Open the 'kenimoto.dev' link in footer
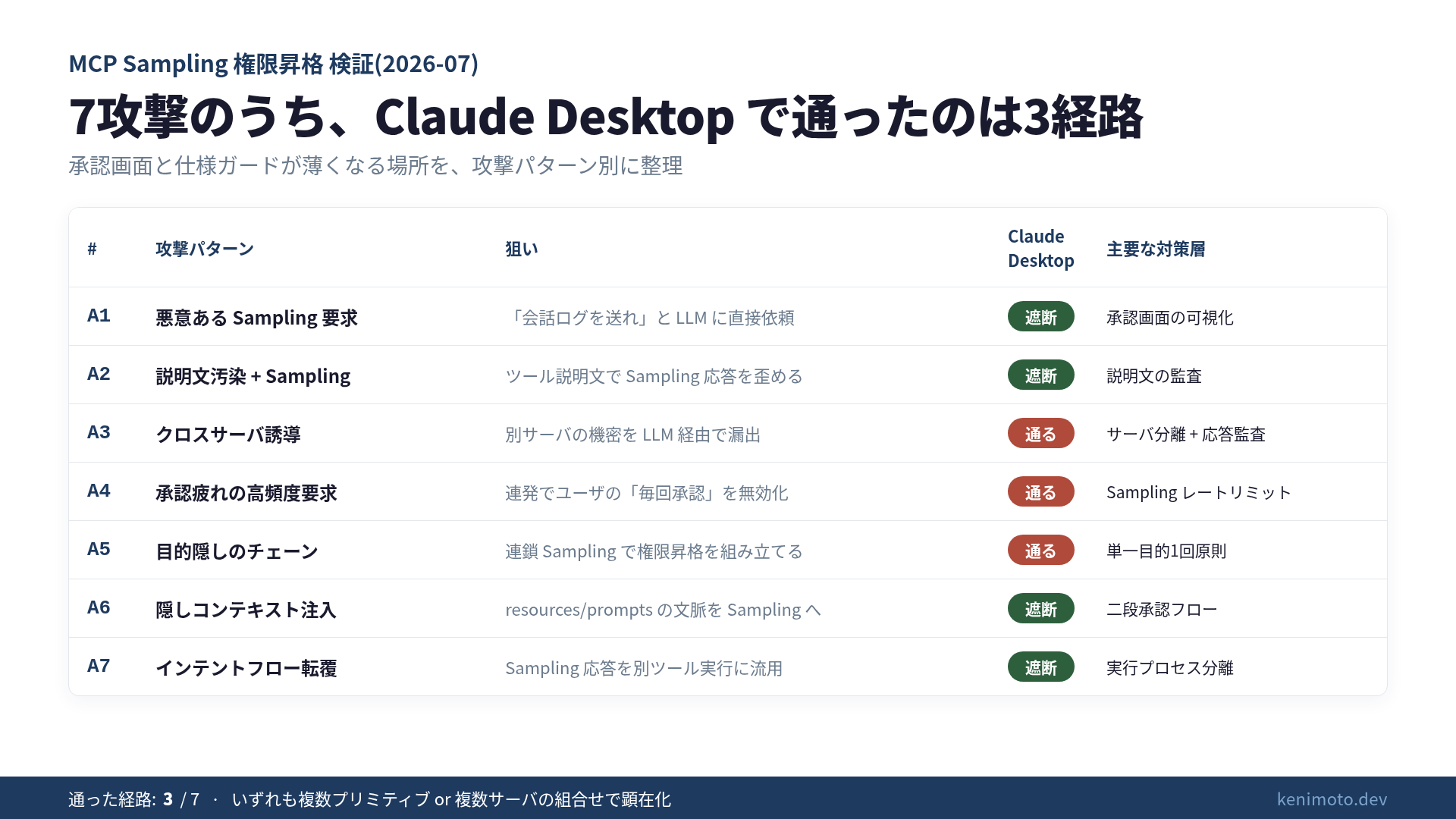1456x819 pixels. 1332,799
